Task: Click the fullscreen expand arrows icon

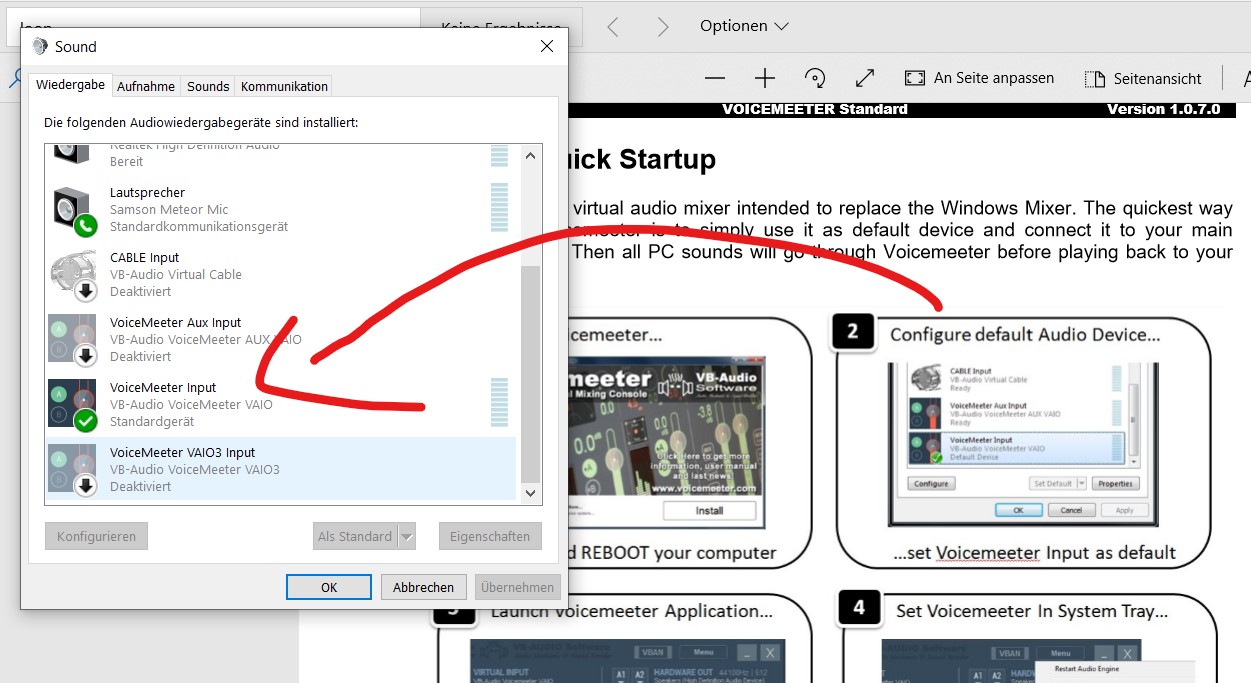Action: coord(865,78)
